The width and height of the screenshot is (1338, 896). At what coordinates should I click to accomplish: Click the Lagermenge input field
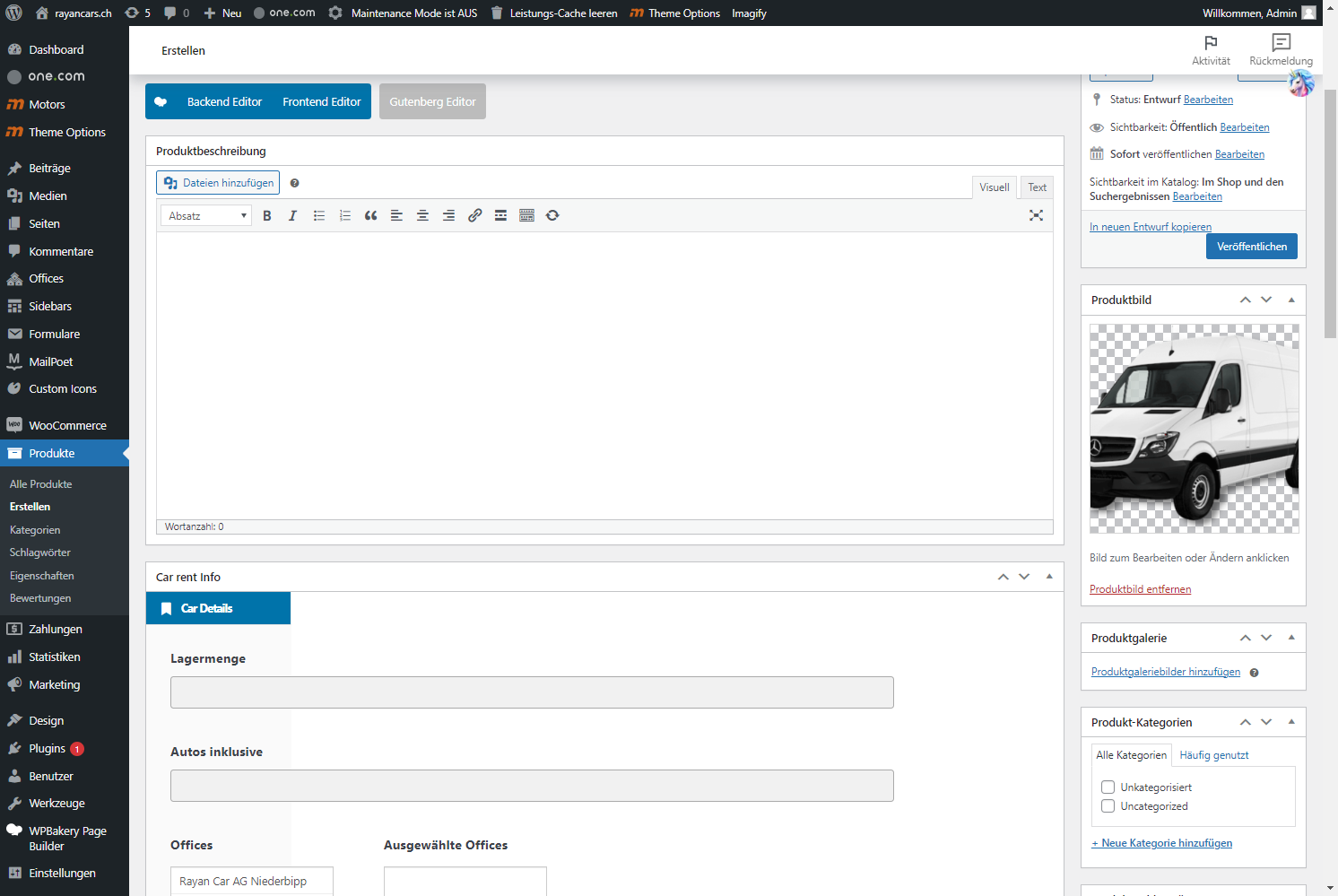tap(532, 692)
